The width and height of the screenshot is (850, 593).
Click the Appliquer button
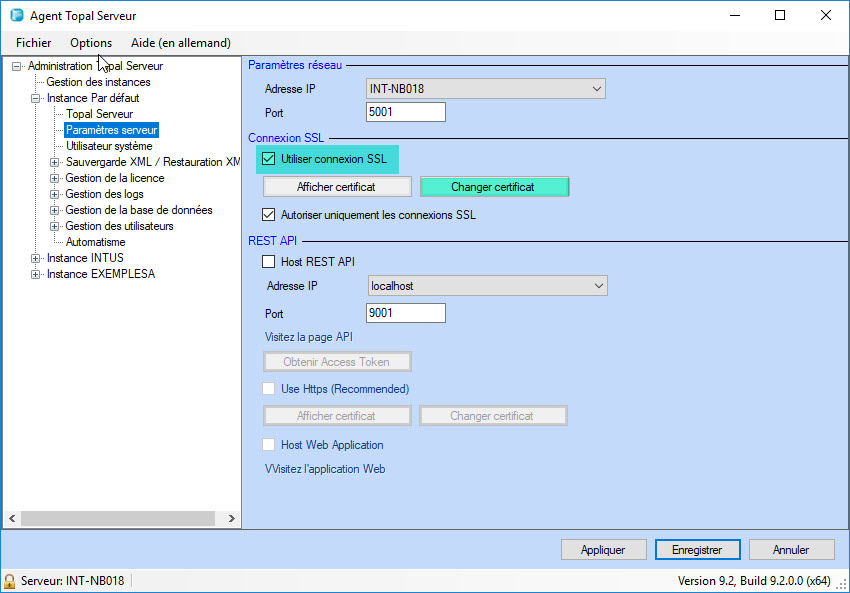tap(603, 550)
